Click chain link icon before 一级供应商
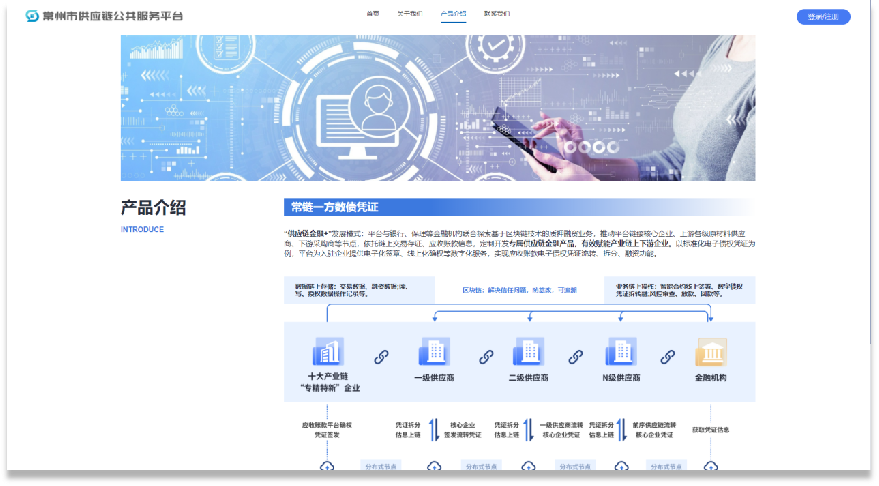879x486 pixels. pos(381,356)
